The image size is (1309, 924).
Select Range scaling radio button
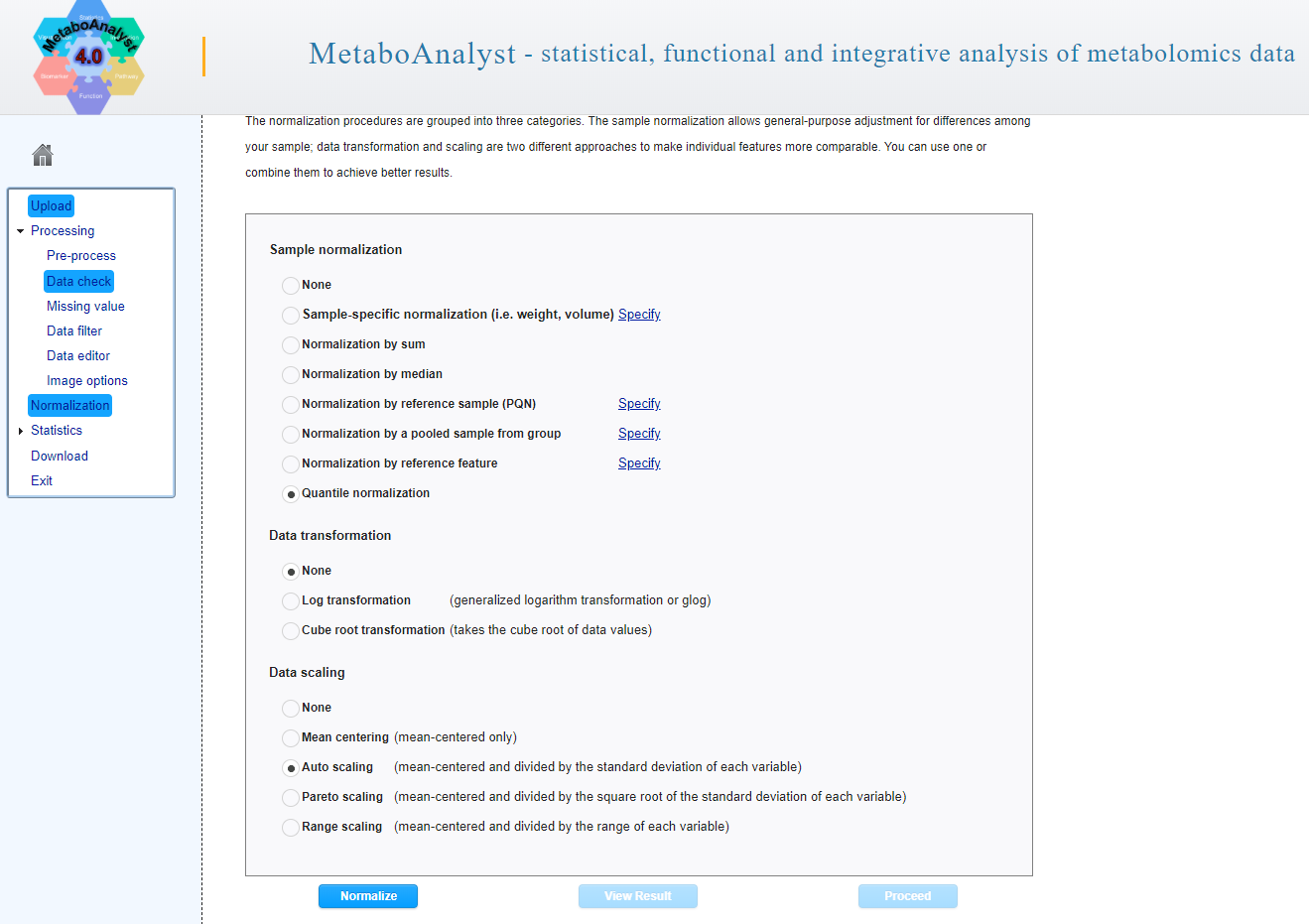pyautogui.click(x=291, y=828)
